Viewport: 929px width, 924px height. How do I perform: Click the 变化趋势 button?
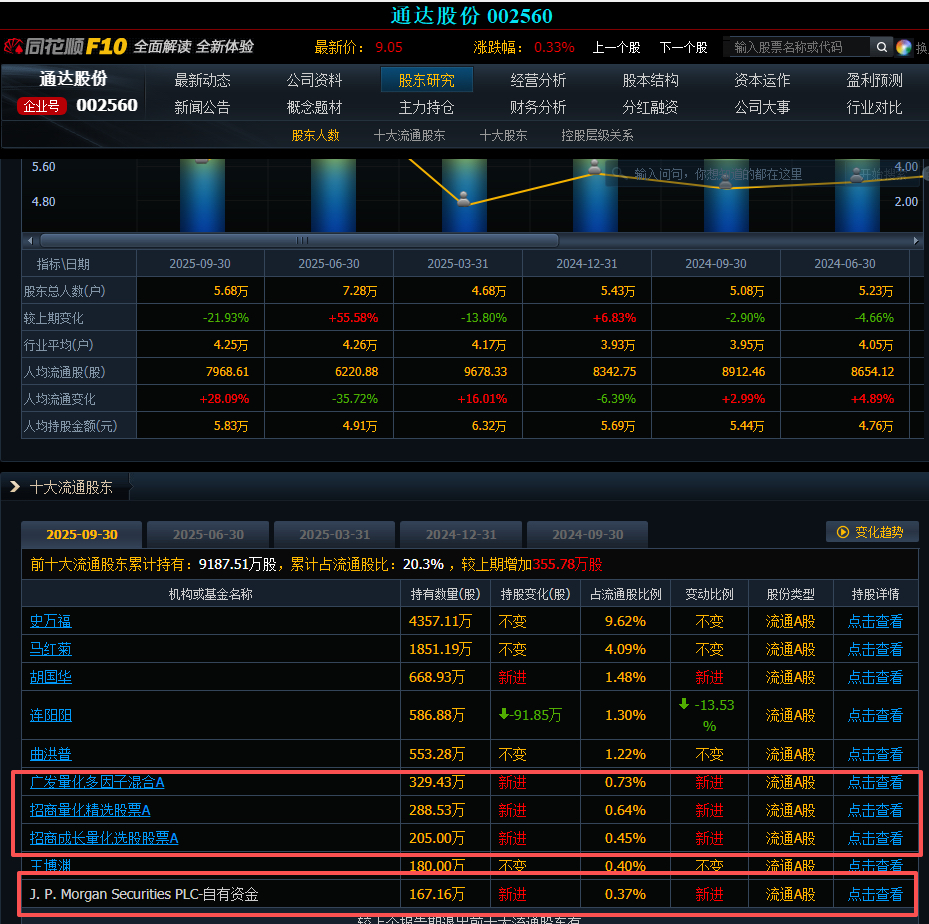coord(872,532)
